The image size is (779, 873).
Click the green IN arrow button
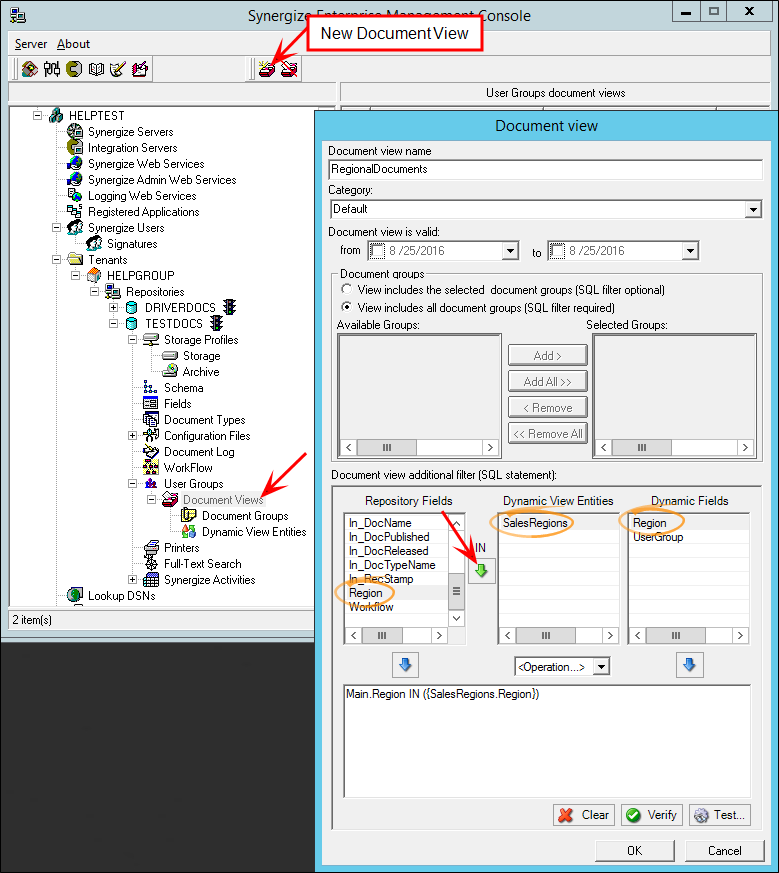(481, 570)
